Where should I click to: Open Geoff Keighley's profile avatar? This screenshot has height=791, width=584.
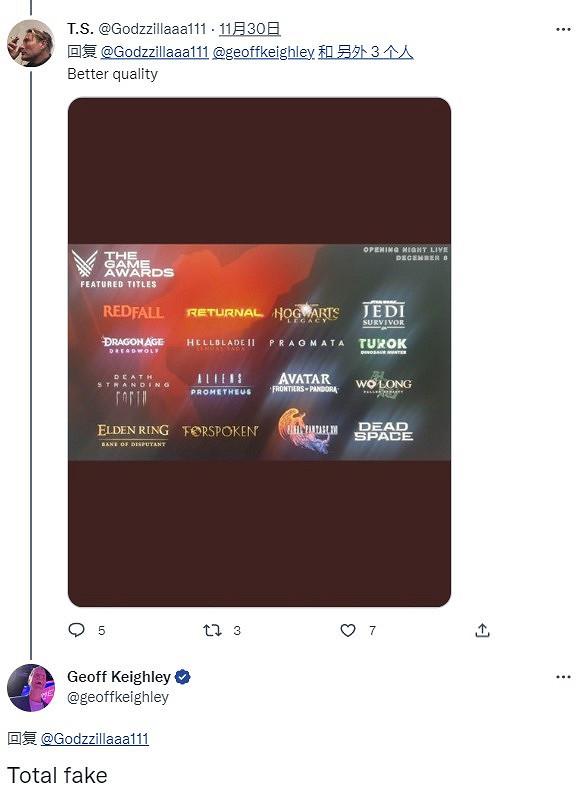31,688
